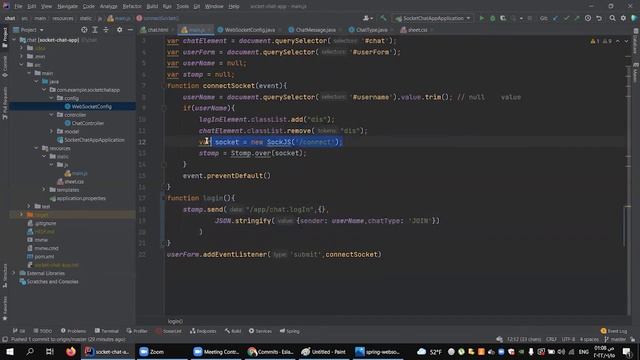Open Task View on taskbar
This screenshot has width=640, height=360.
click(50, 351)
